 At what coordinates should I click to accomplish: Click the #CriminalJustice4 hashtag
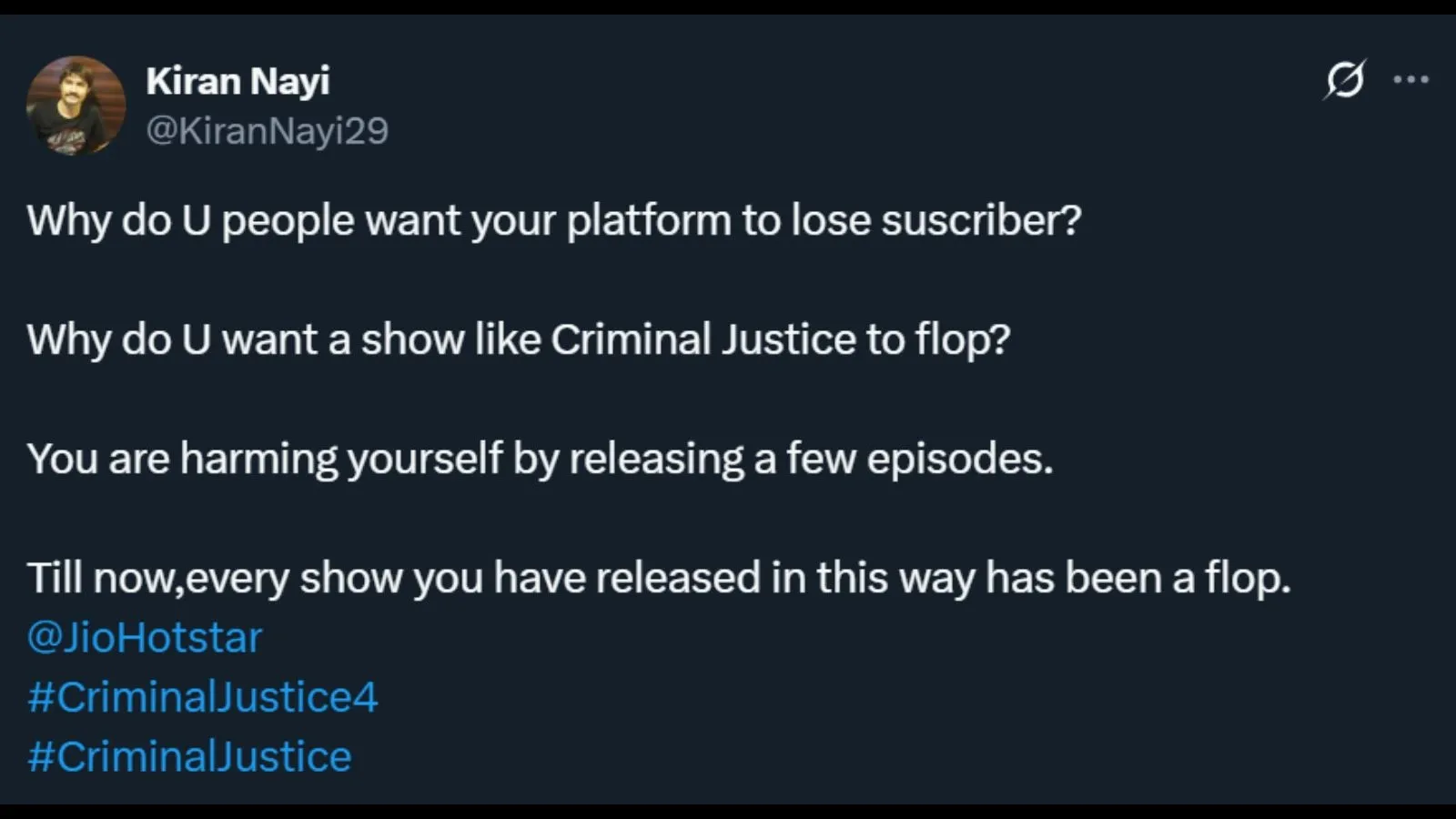click(202, 696)
